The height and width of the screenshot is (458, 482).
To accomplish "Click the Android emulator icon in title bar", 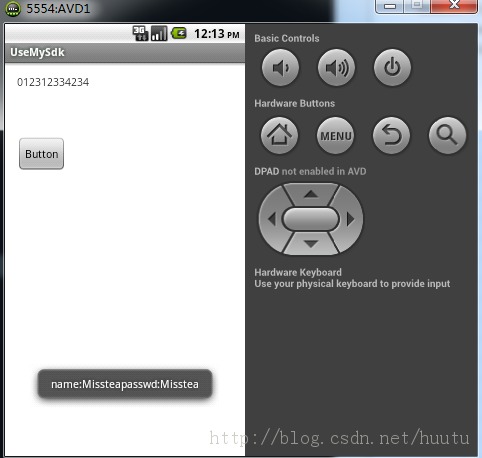I will [13, 9].
